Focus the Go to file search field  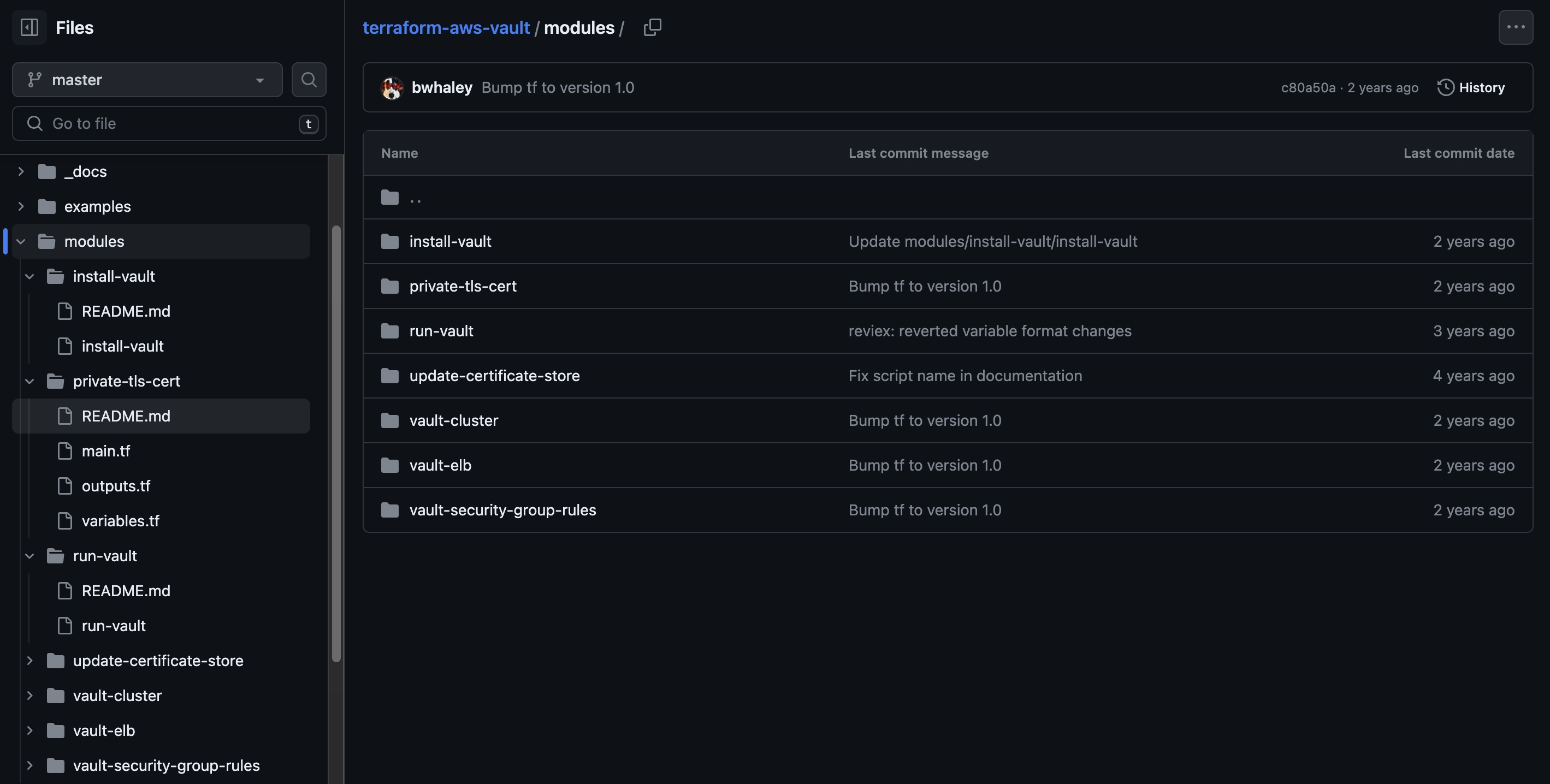(169, 123)
